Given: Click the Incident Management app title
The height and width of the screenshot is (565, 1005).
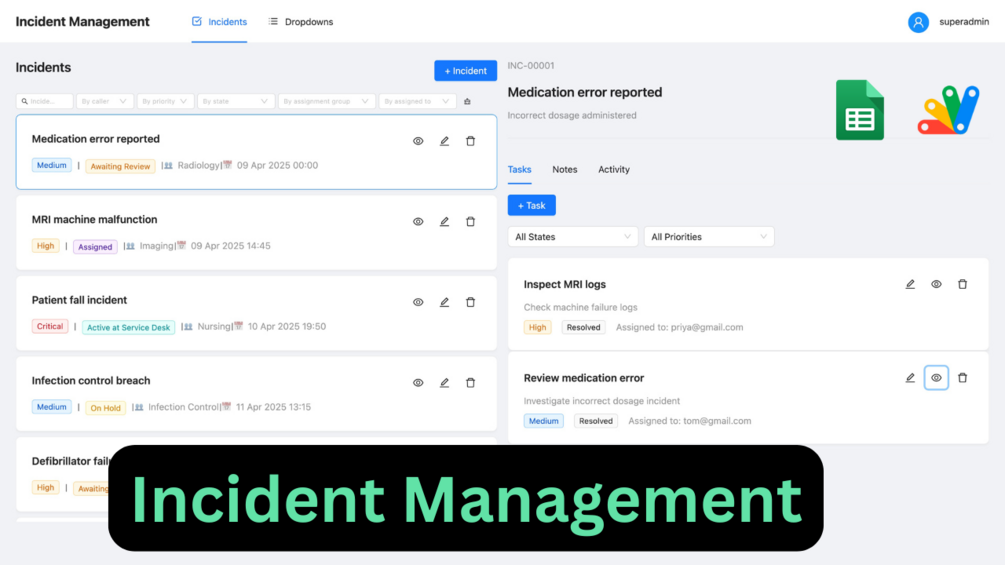Looking at the screenshot, I should point(82,22).
